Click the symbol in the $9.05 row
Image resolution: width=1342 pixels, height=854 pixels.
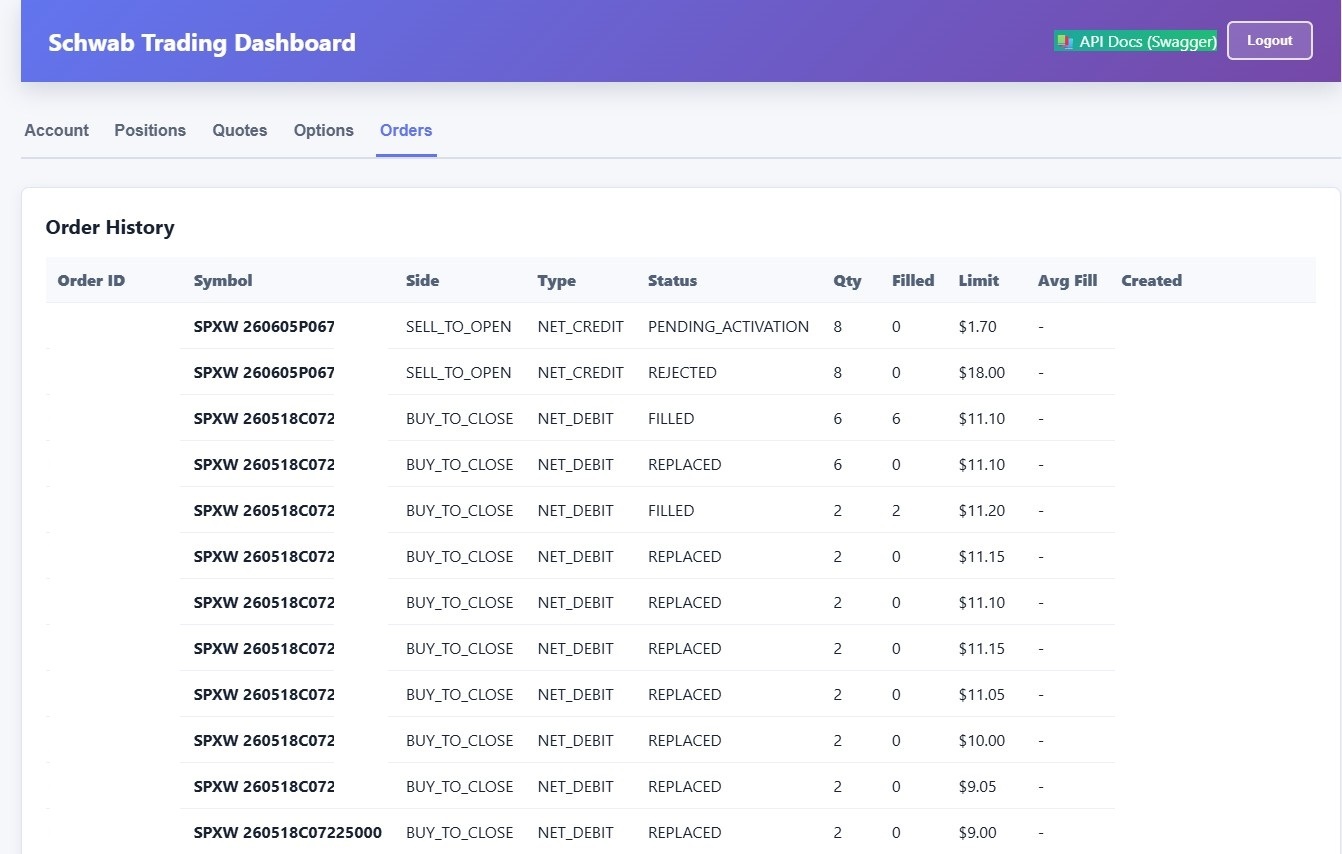click(264, 787)
